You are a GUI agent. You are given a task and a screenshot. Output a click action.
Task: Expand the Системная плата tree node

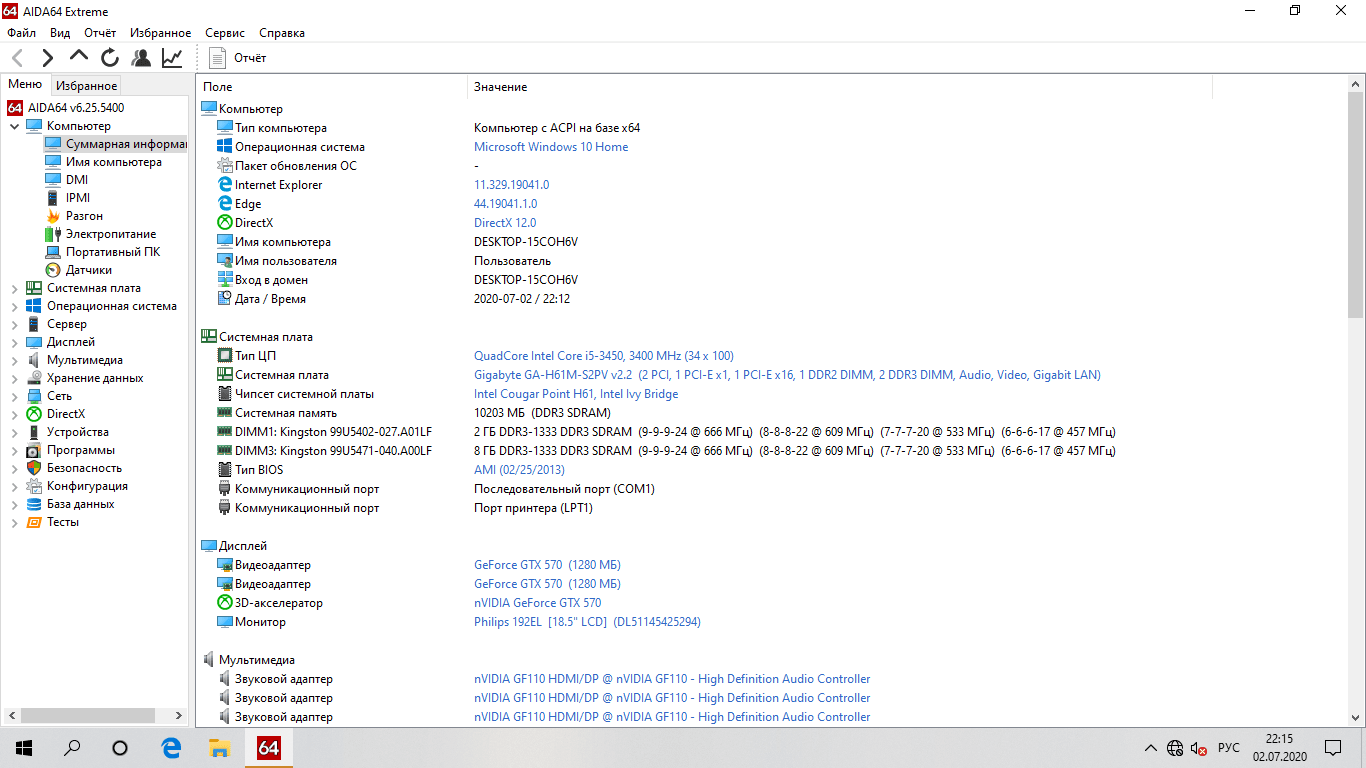point(14,288)
